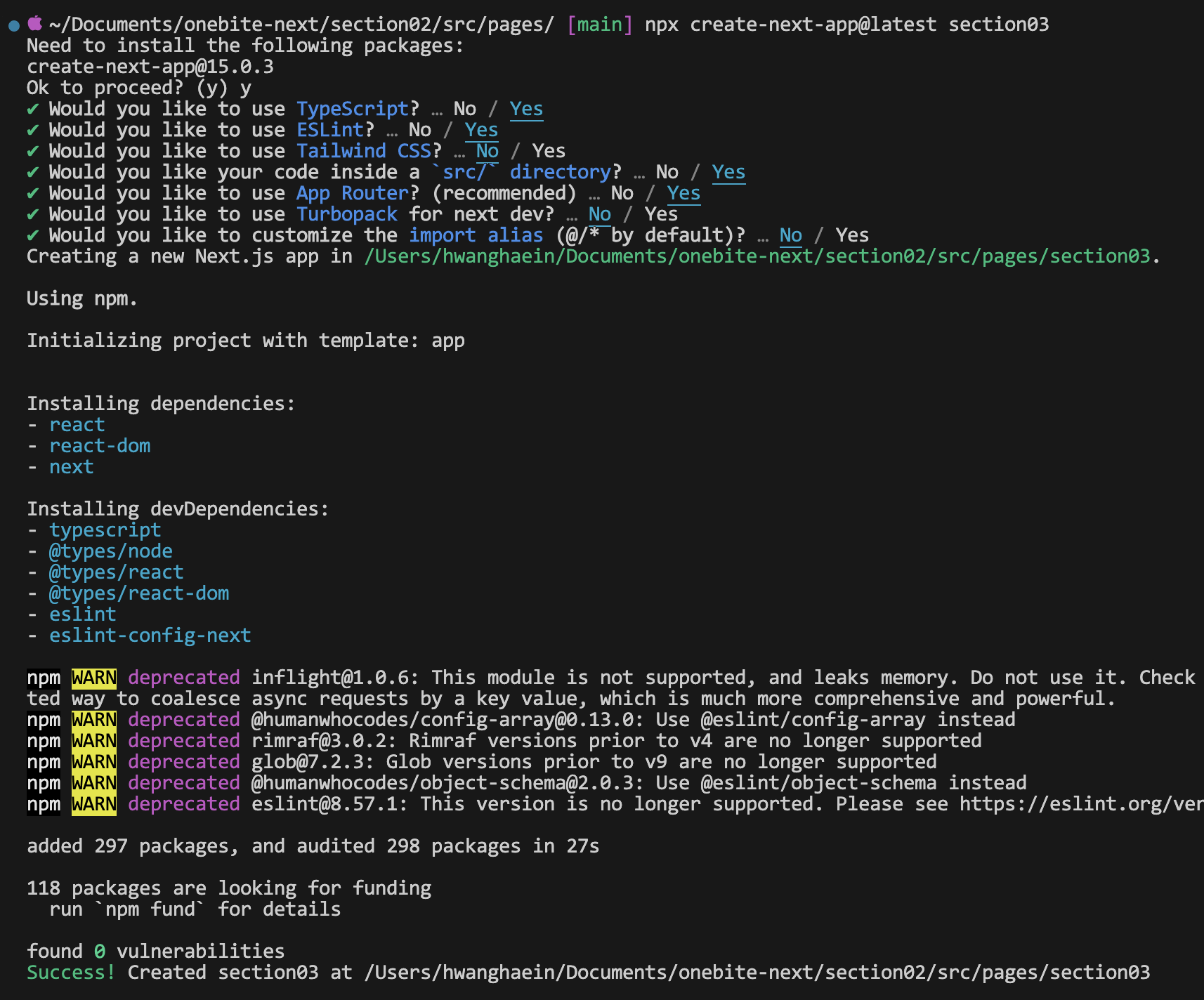Click the purple apple prompt icon

pyautogui.click(x=35, y=24)
